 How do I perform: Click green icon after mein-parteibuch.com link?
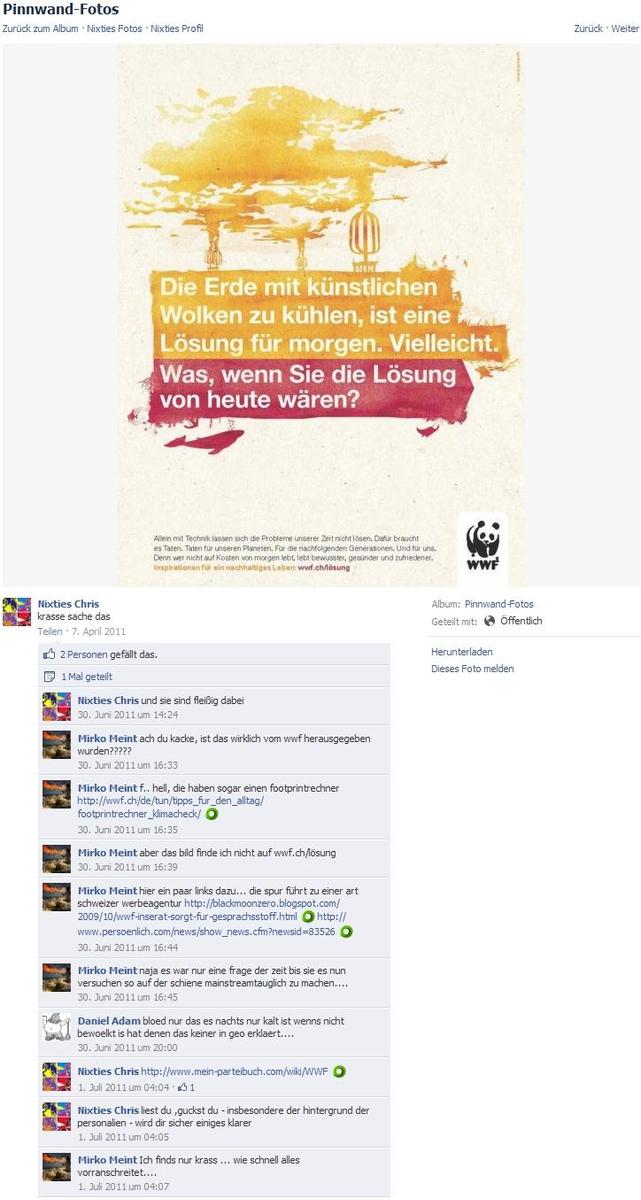click(339, 1071)
